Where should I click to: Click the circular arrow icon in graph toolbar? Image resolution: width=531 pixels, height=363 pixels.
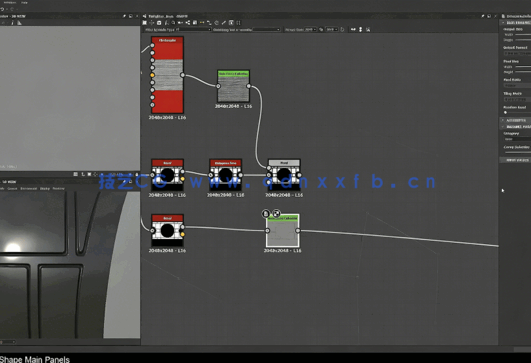pos(216,23)
